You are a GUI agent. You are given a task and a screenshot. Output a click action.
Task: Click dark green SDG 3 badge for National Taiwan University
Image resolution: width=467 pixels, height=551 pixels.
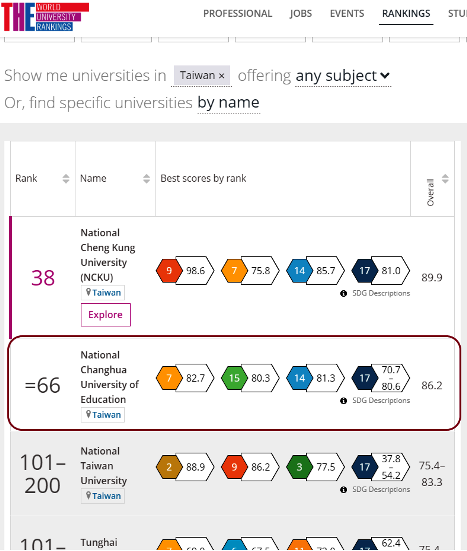(299, 467)
